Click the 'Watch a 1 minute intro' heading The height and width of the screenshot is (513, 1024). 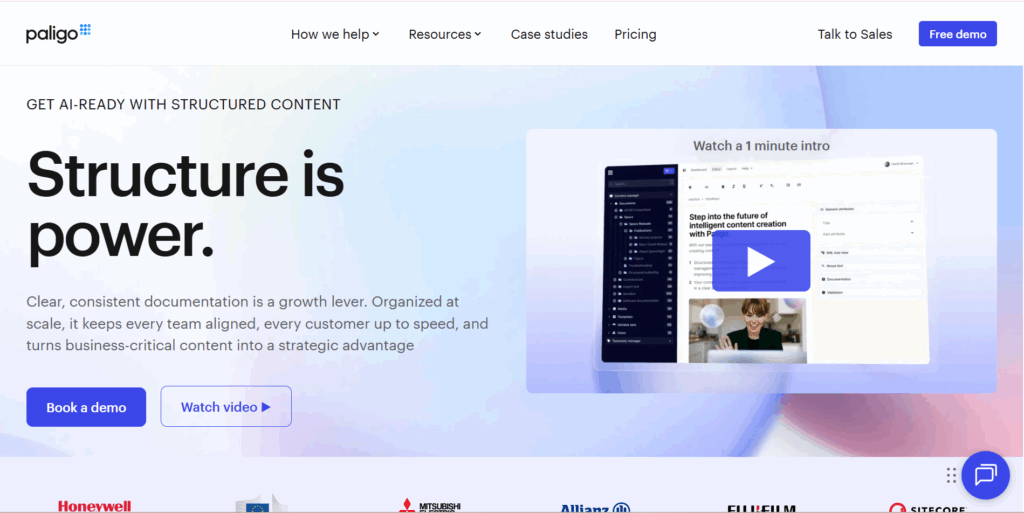click(x=761, y=146)
